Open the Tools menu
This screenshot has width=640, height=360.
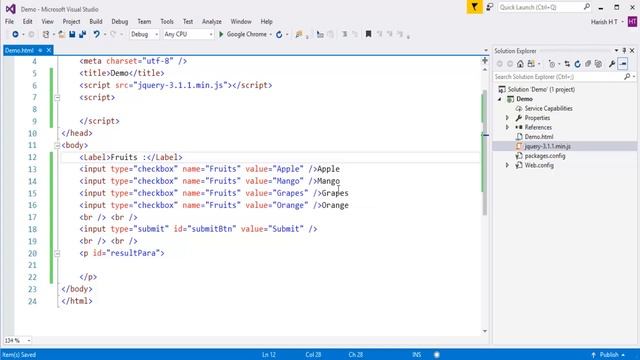pyautogui.click(x=167, y=22)
